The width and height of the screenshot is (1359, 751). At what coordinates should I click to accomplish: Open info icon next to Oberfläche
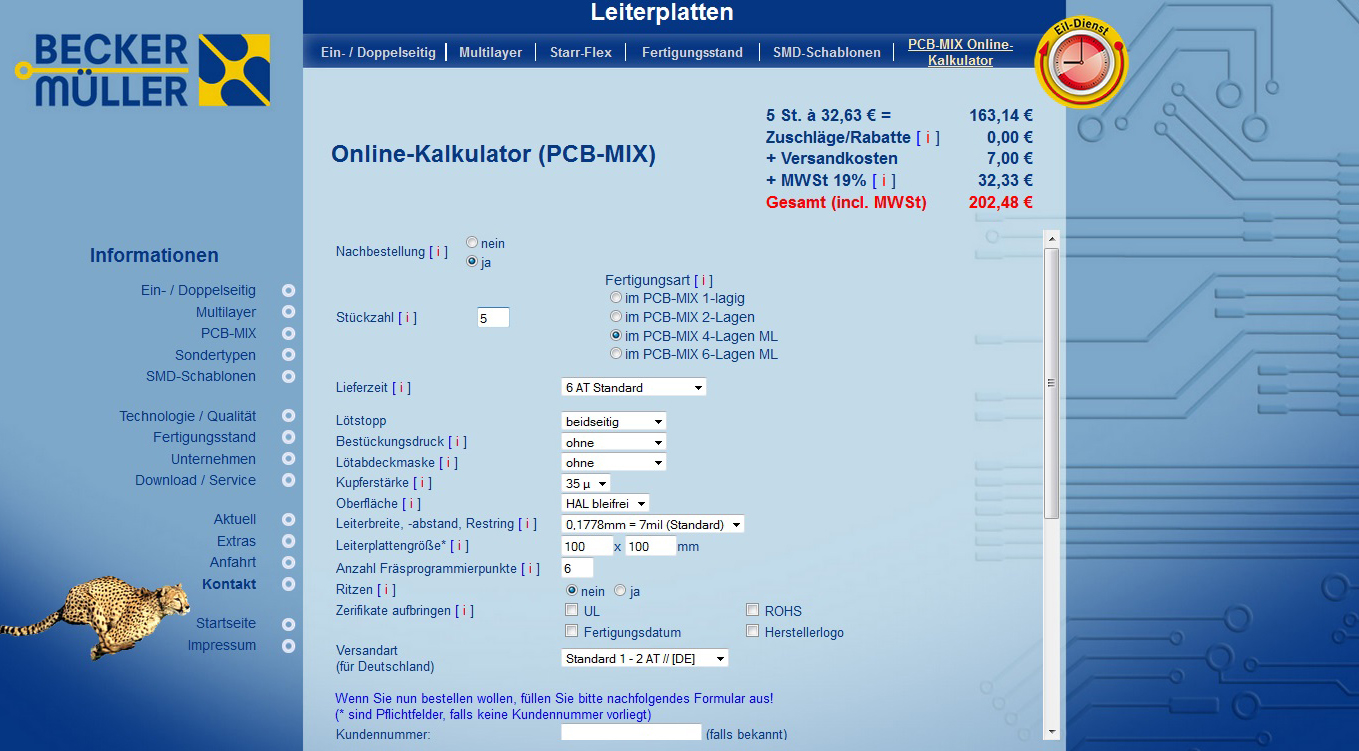(x=411, y=504)
